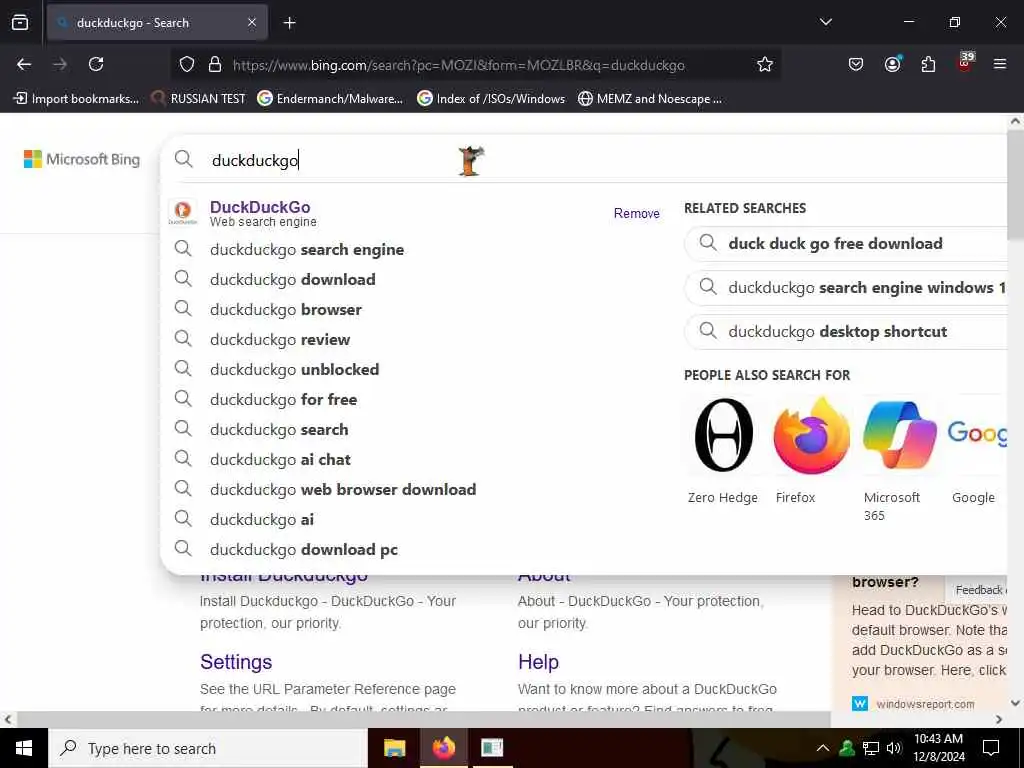Reload the current page
Screen dimensions: 1024x768
[x=96, y=64]
